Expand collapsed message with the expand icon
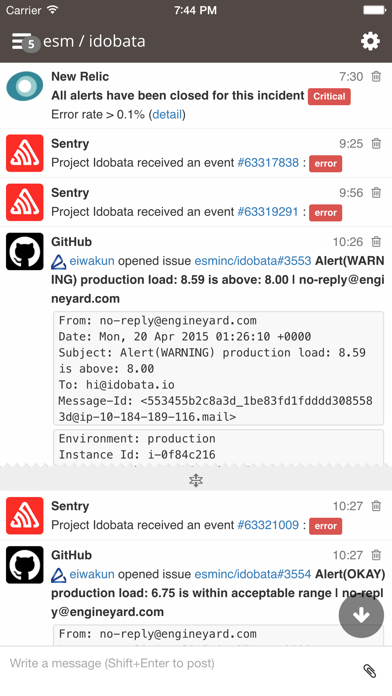This screenshot has width=392, height=696. coord(196,480)
